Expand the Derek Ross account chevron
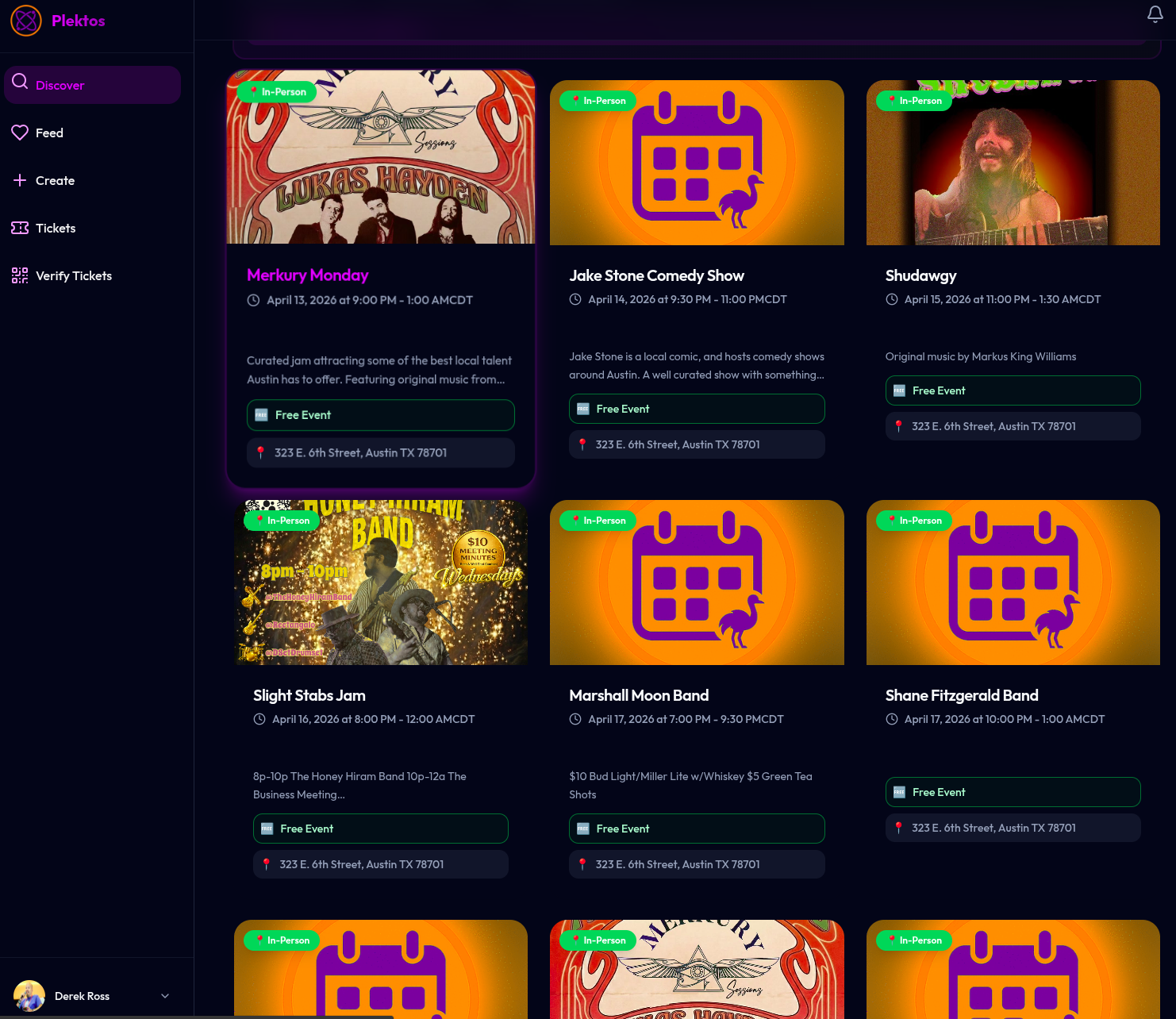Screen dimensions: 1176x1019 point(165,996)
